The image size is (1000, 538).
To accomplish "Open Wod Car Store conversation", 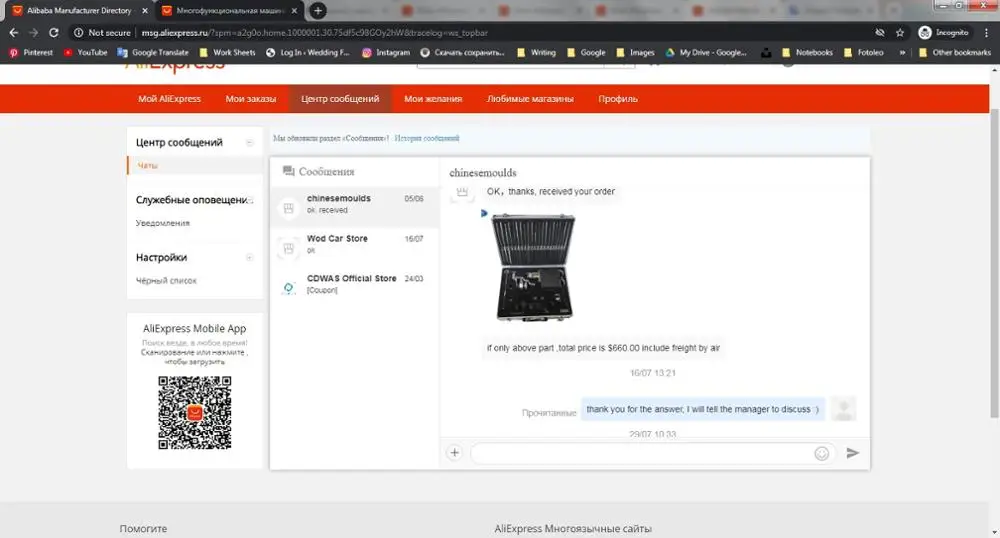I will pyautogui.click(x=355, y=247).
